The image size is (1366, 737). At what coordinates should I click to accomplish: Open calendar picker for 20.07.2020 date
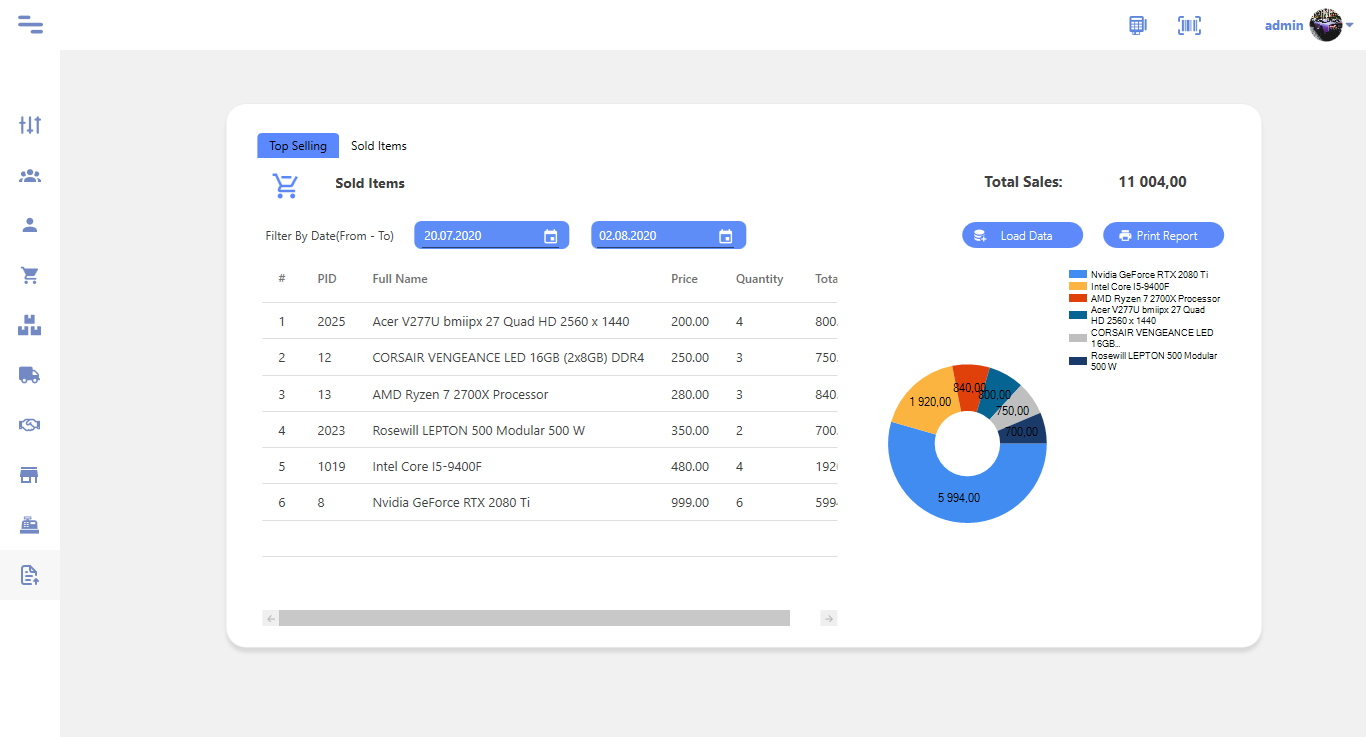tap(550, 236)
